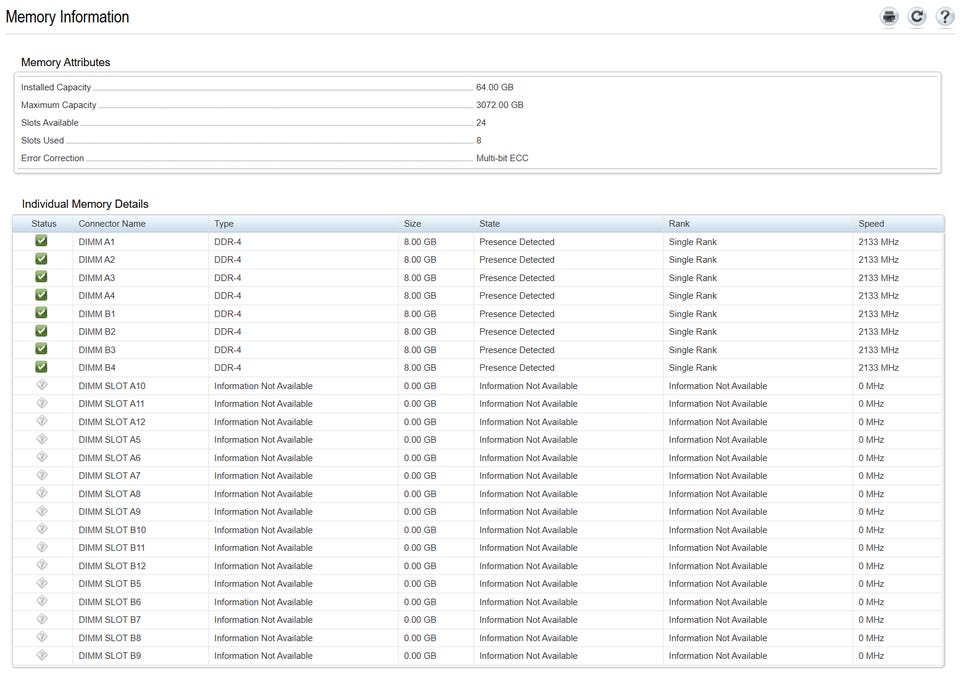Click the State column header
960x686 pixels.
(x=490, y=224)
